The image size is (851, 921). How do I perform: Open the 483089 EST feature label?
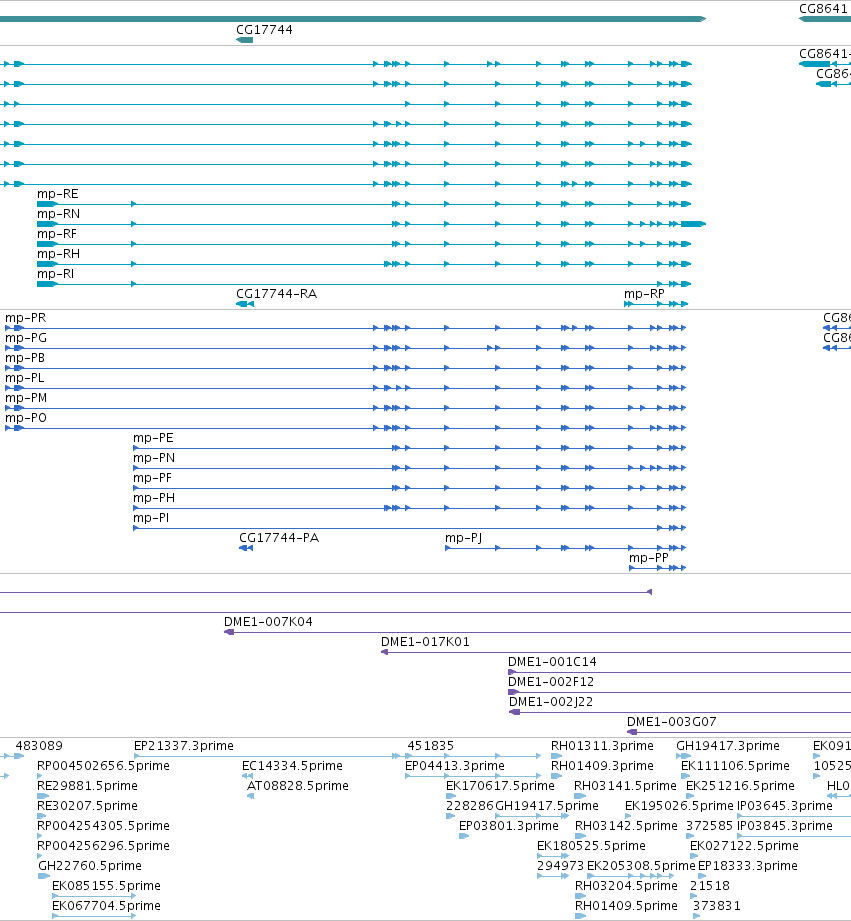click(x=39, y=745)
